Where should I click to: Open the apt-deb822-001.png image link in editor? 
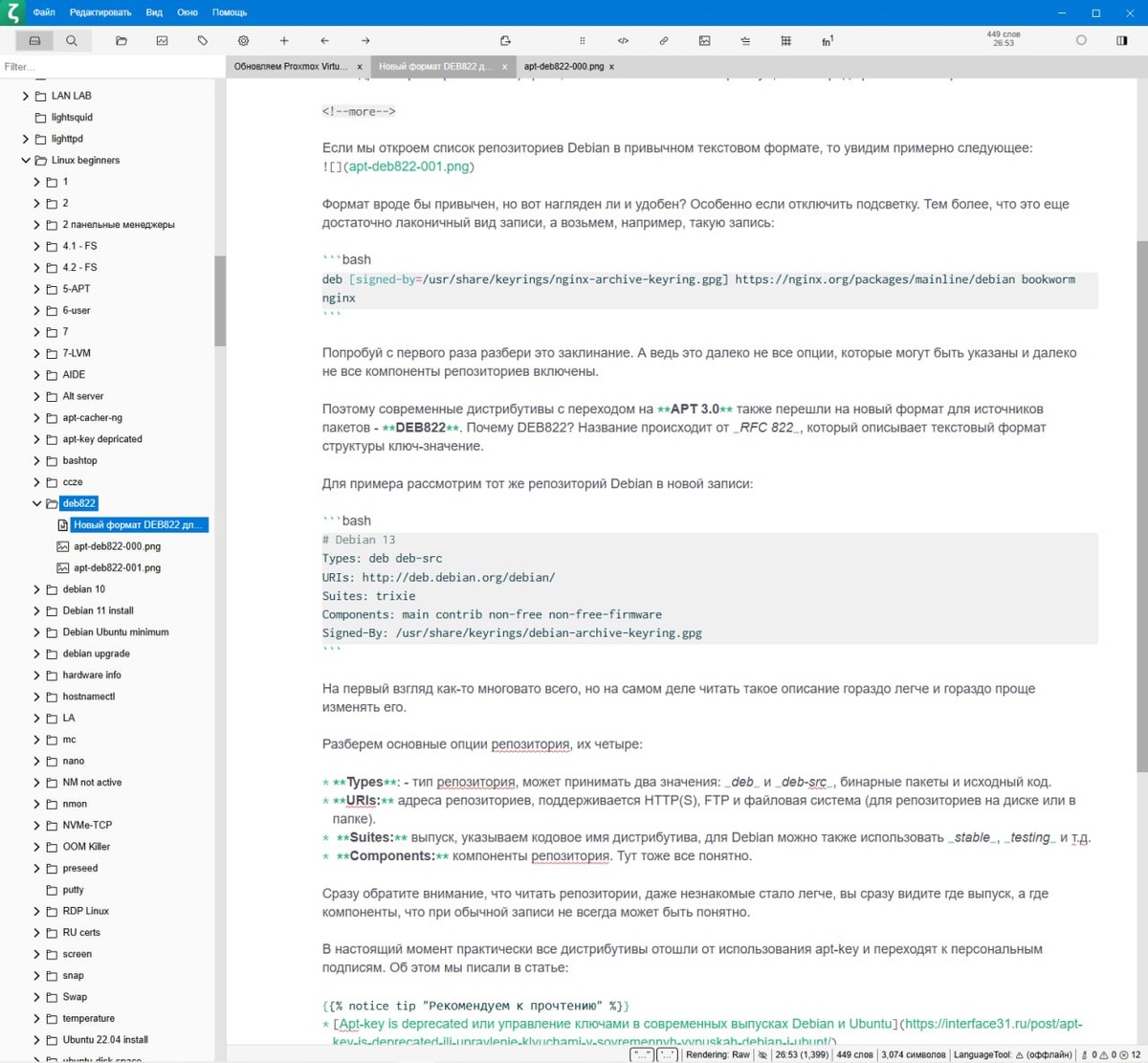409,166
